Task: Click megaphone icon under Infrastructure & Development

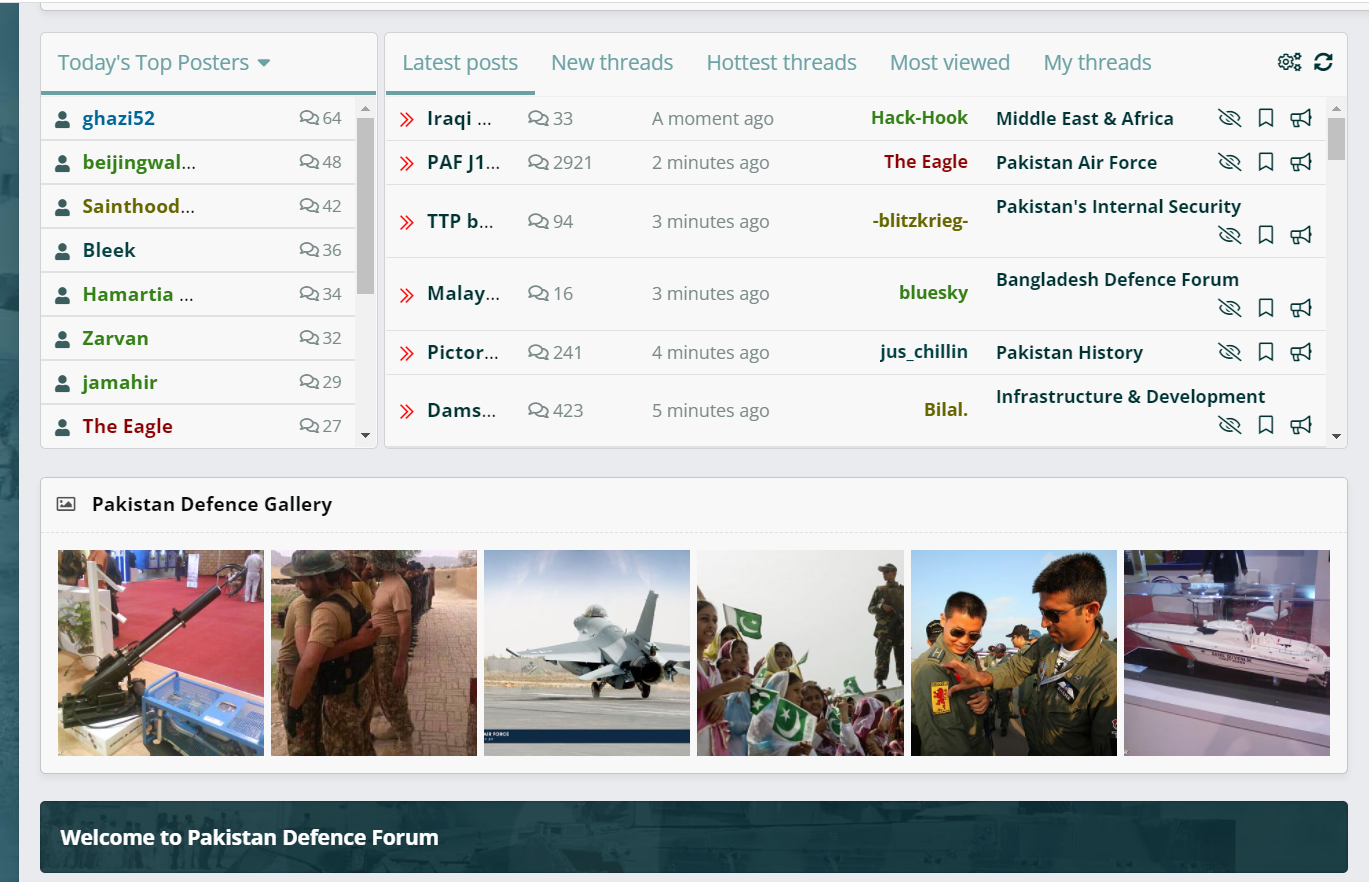Action: point(1300,425)
